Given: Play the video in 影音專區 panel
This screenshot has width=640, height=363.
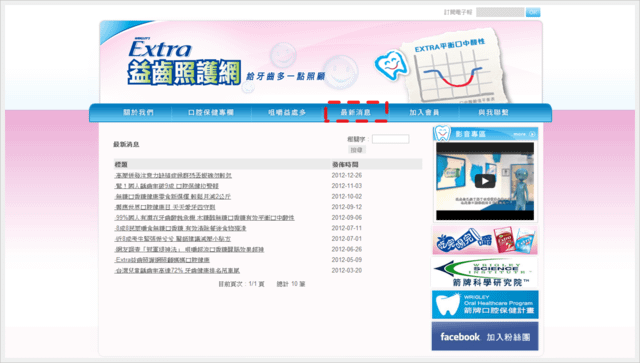Looking at the screenshot, I should [x=485, y=181].
